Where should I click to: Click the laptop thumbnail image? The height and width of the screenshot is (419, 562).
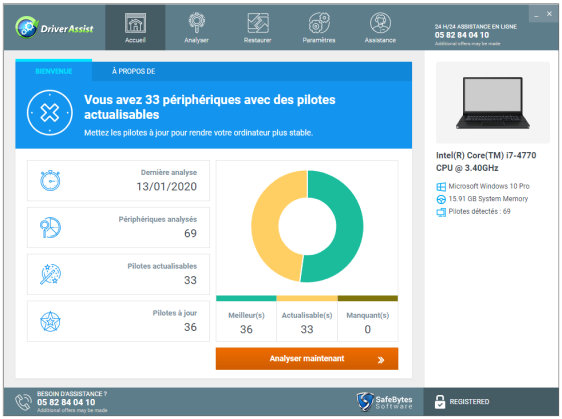[x=493, y=103]
